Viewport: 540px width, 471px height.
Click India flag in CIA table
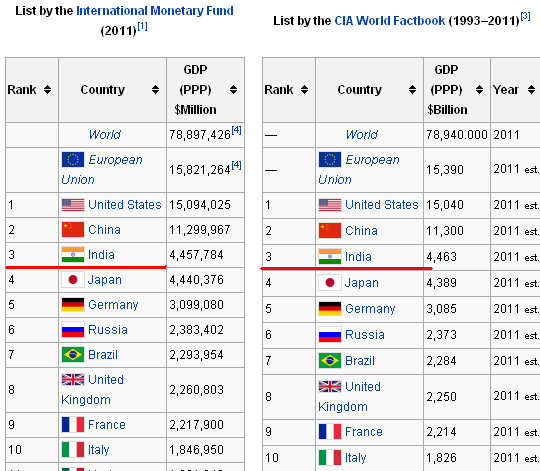pyautogui.click(x=330, y=257)
